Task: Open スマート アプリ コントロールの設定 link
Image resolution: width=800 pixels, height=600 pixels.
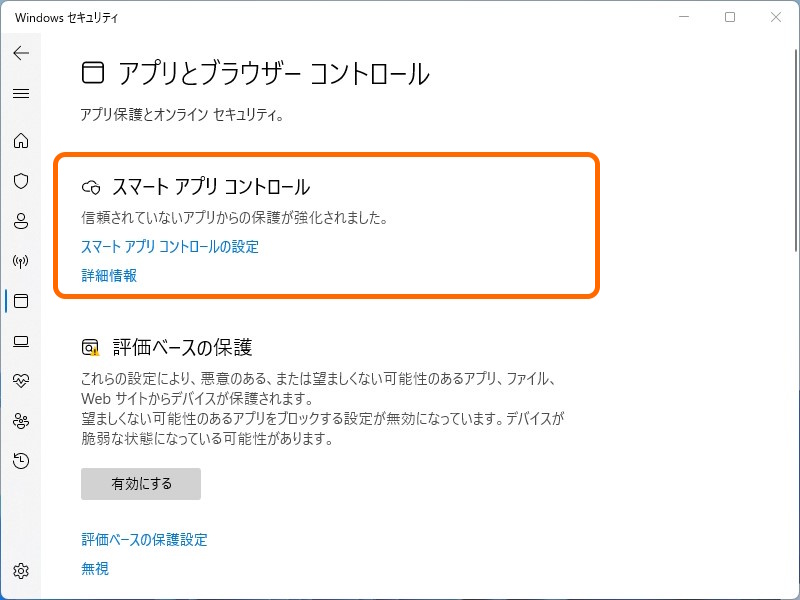Action: pos(170,247)
